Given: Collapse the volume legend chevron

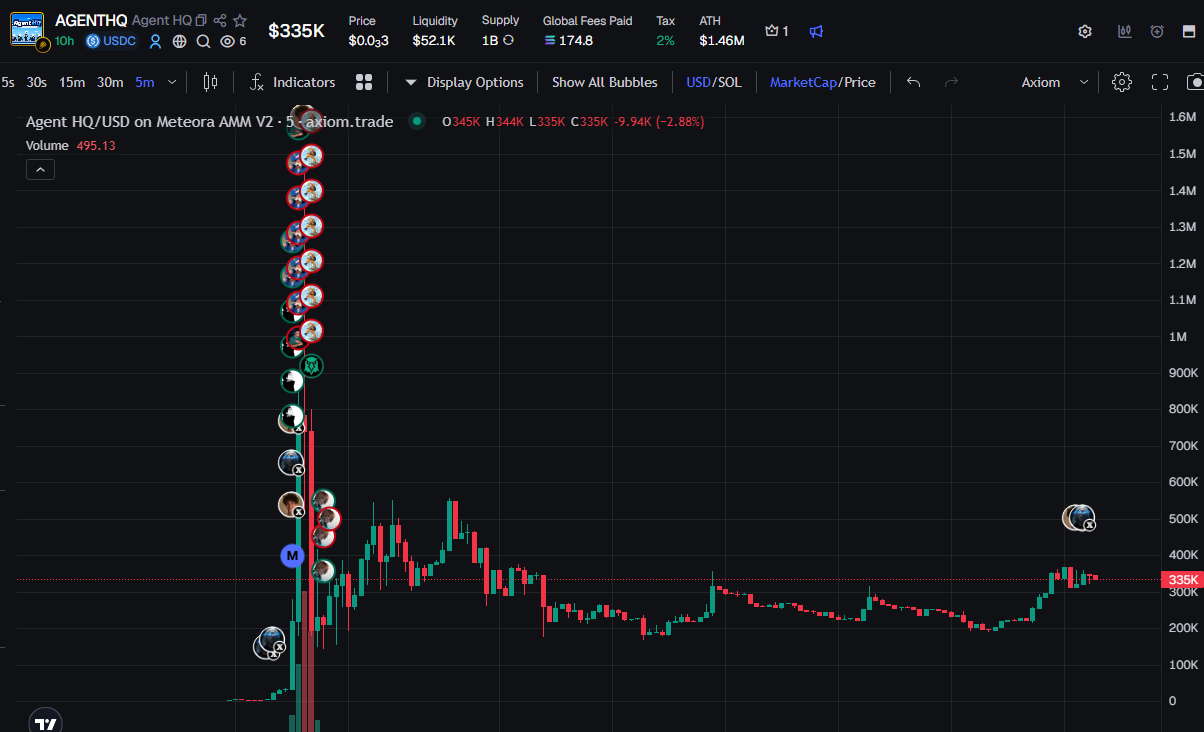Looking at the screenshot, I should pyautogui.click(x=40, y=170).
